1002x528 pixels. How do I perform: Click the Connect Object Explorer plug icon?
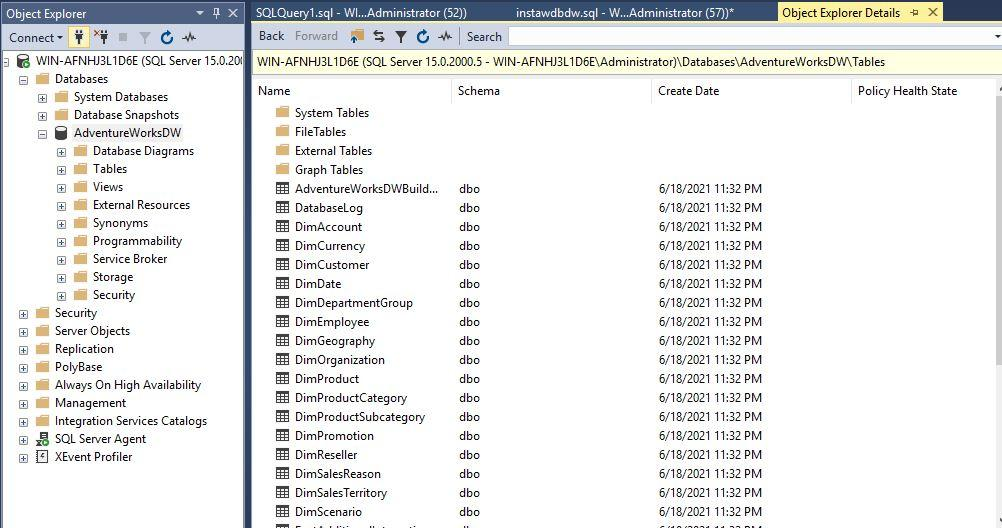(x=79, y=37)
